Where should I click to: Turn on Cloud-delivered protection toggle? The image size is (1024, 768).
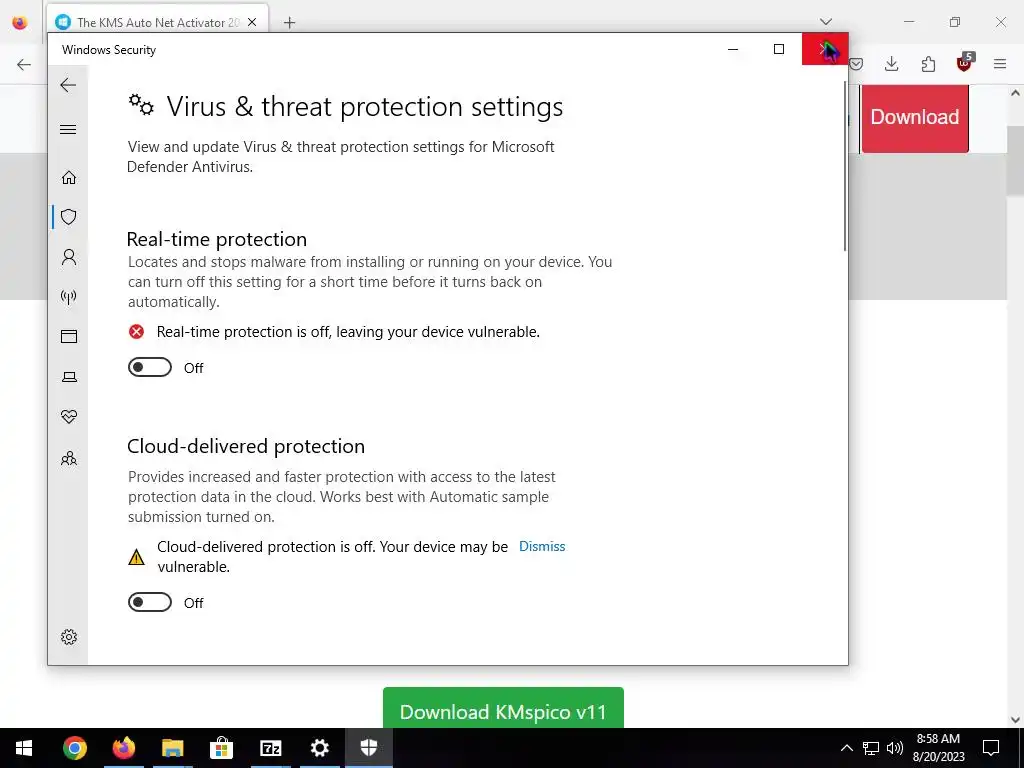[150, 602]
